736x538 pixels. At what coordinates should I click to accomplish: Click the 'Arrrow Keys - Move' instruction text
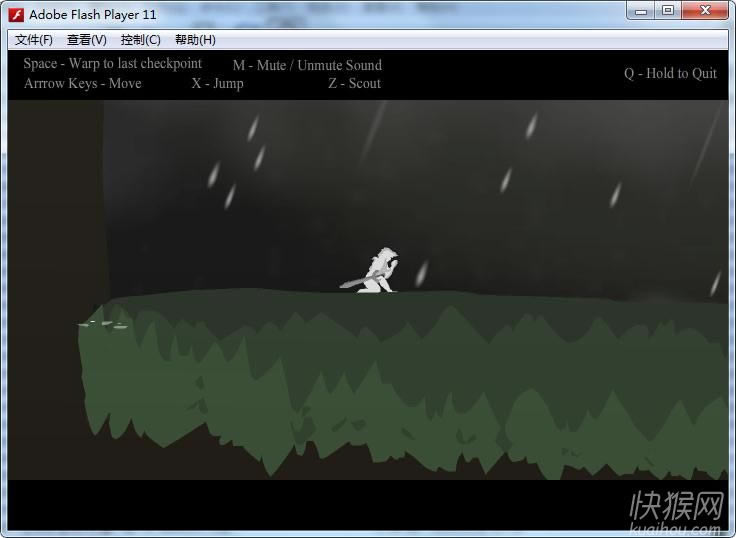82,83
